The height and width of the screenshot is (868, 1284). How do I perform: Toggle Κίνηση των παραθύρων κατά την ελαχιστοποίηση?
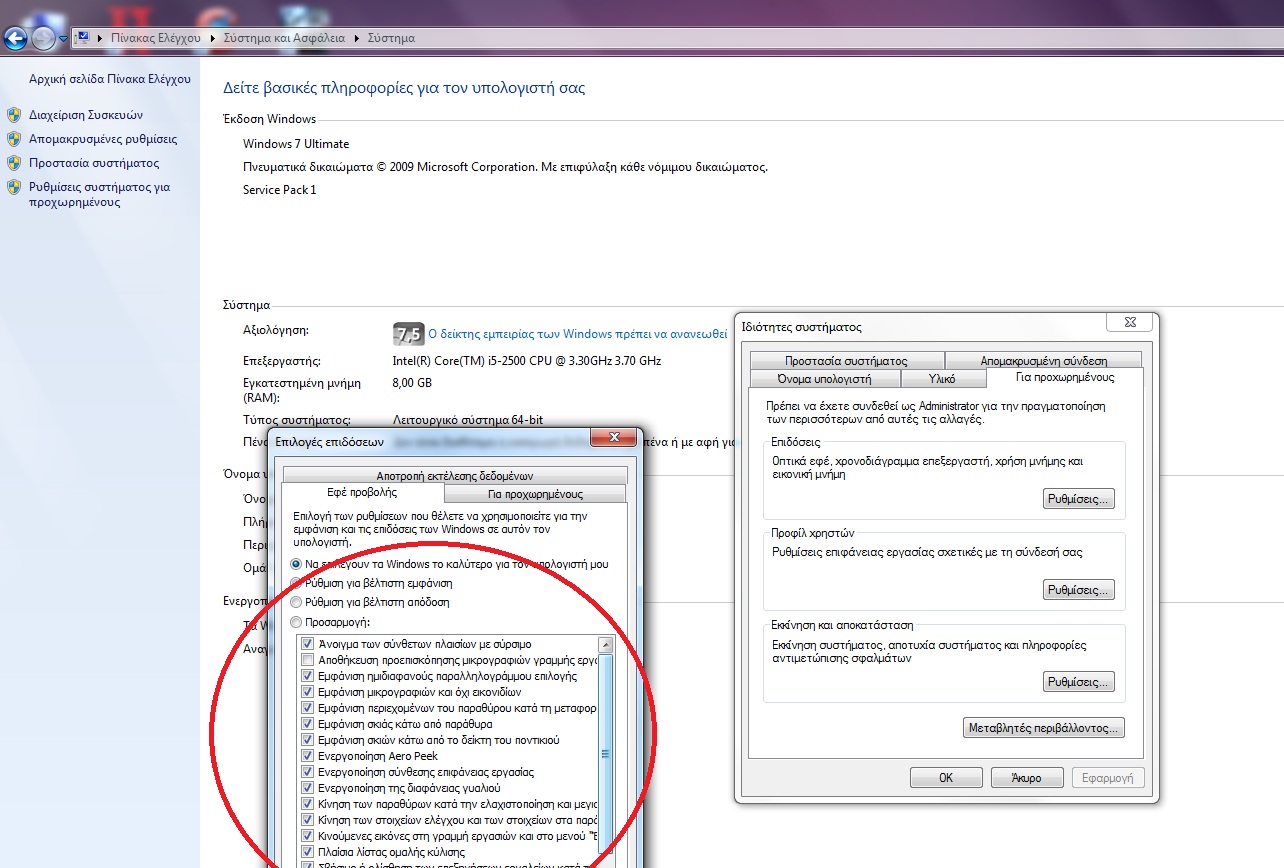coord(307,804)
